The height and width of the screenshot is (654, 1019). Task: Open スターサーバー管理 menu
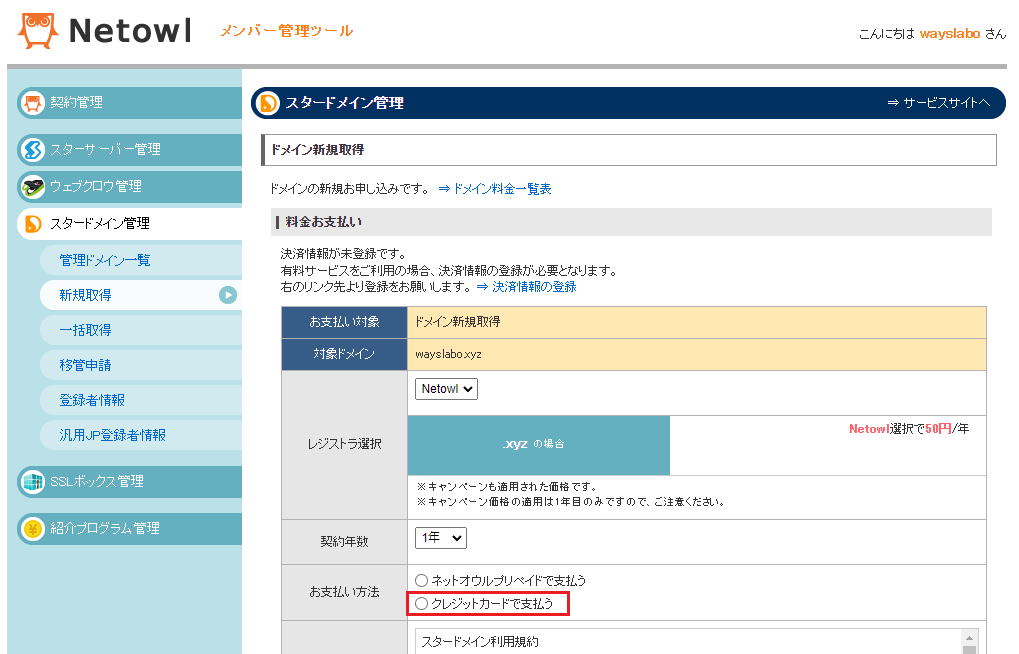coord(129,150)
